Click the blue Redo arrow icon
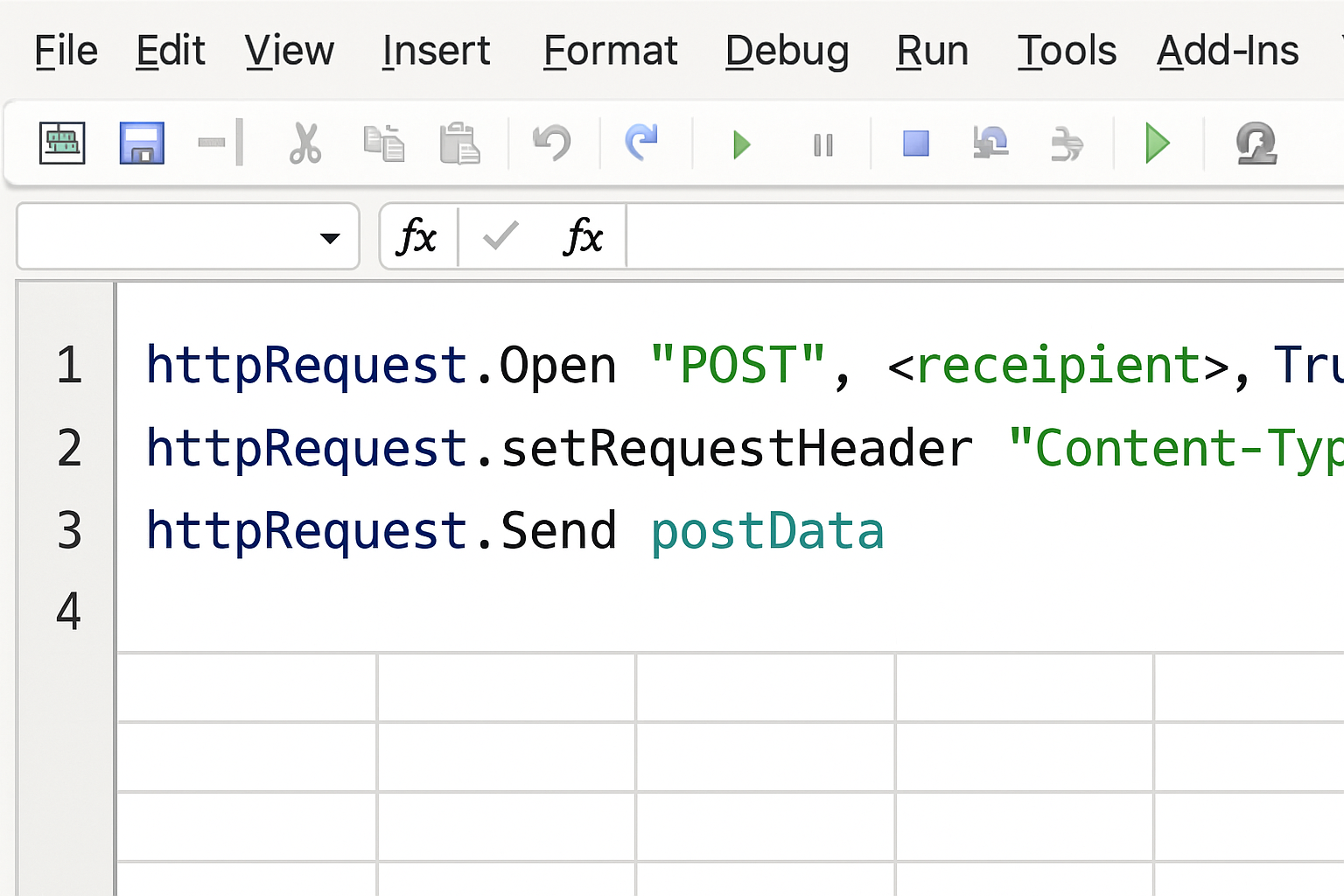This screenshot has height=896, width=1344. coord(641,143)
